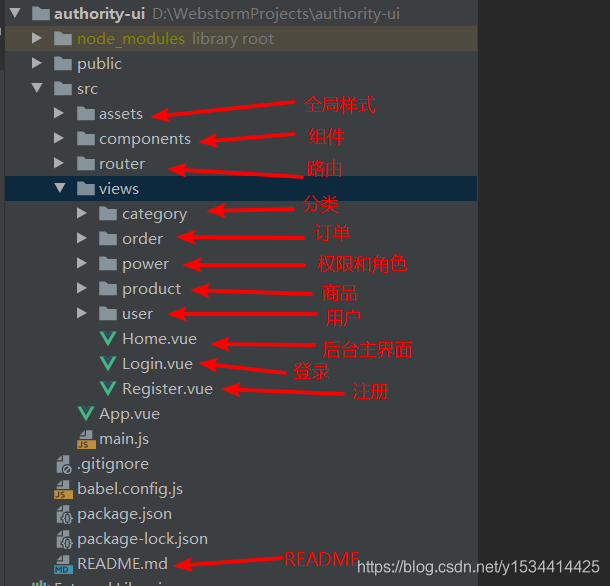This screenshot has height=586, width=610.
Task: Click the product folder icon
Action: click(108, 289)
